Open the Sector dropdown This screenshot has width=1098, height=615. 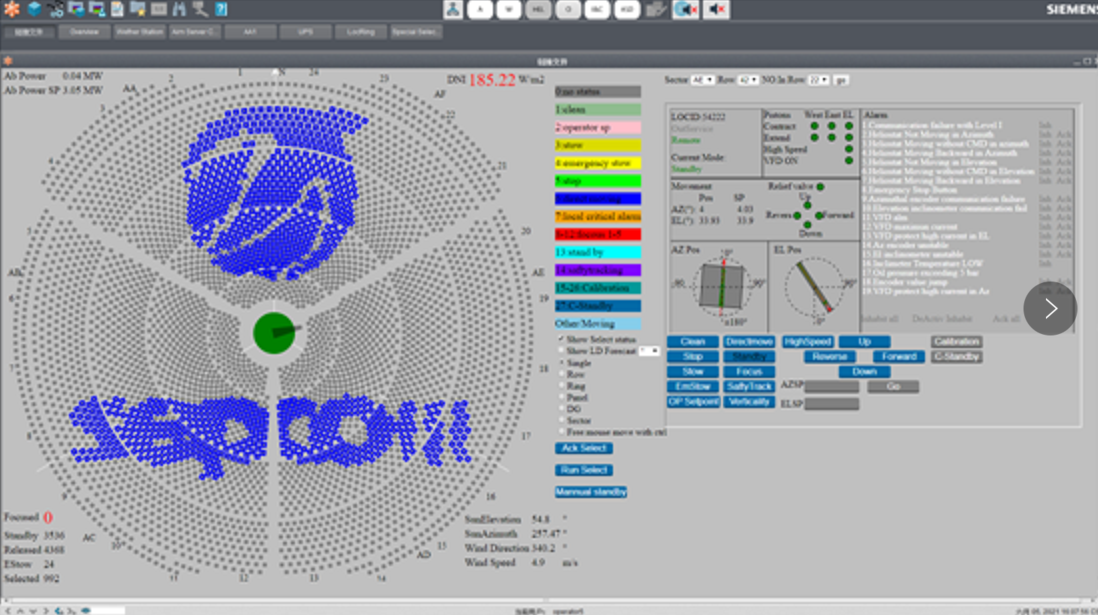coord(703,80)
